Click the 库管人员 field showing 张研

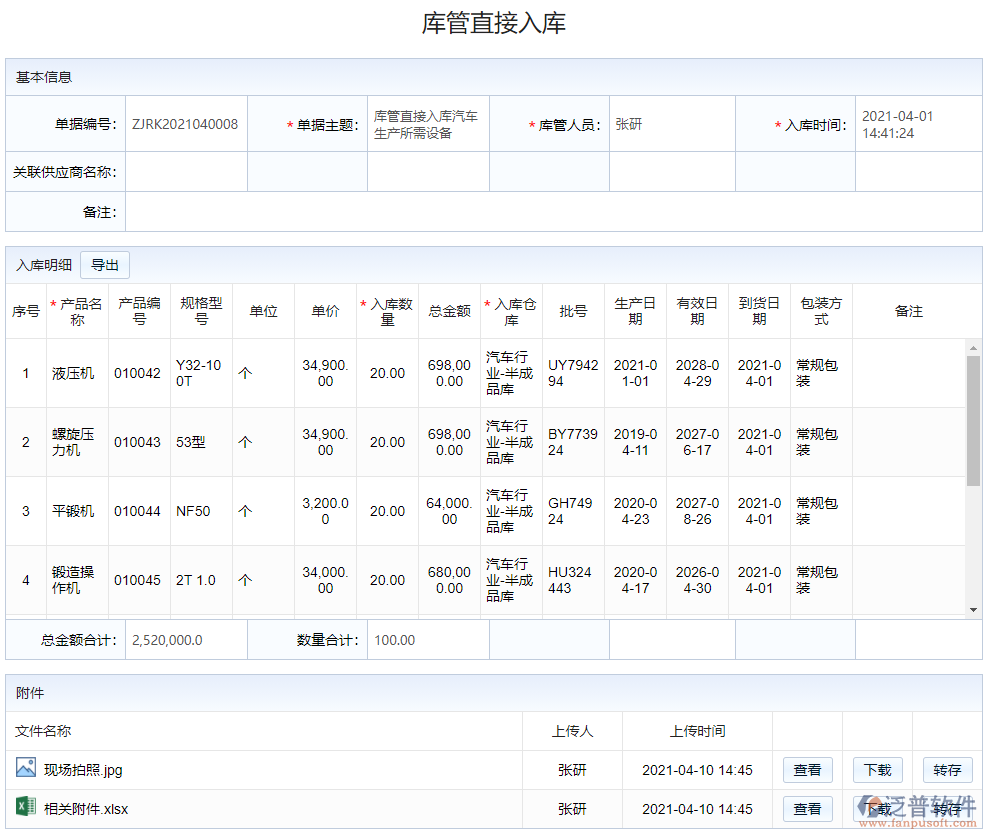671,125
